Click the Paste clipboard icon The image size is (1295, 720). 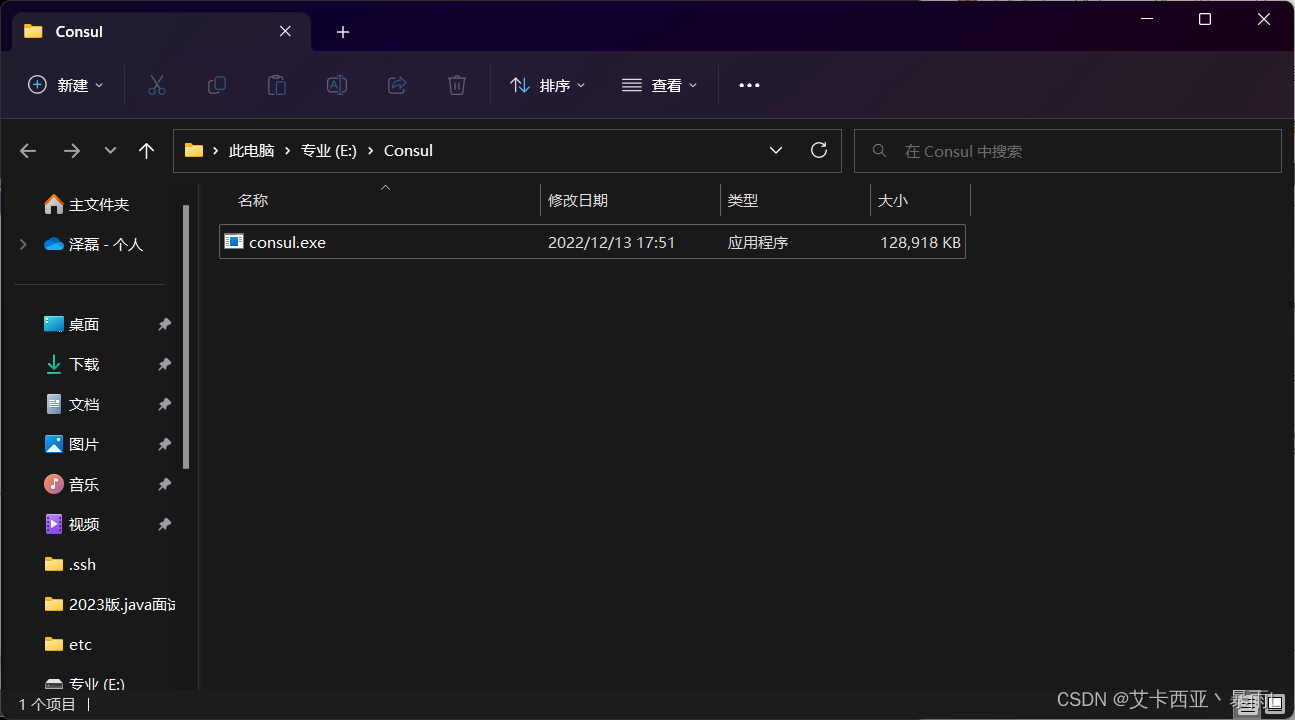tap(277, 85)
